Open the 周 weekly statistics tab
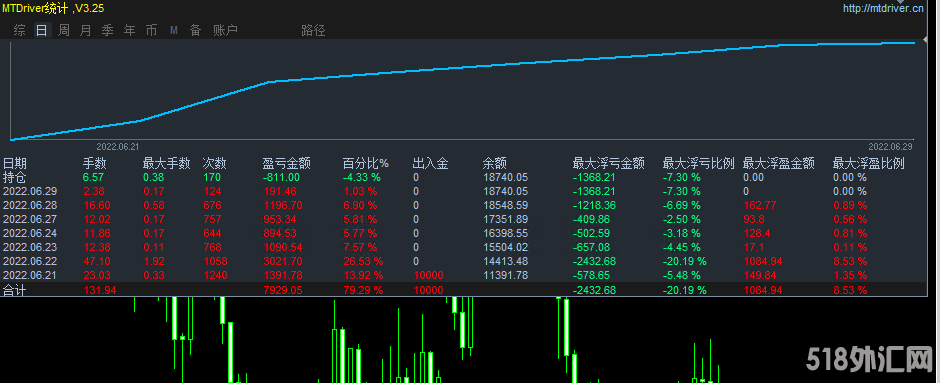Viewport: 940px width, 383px height. 64,30
